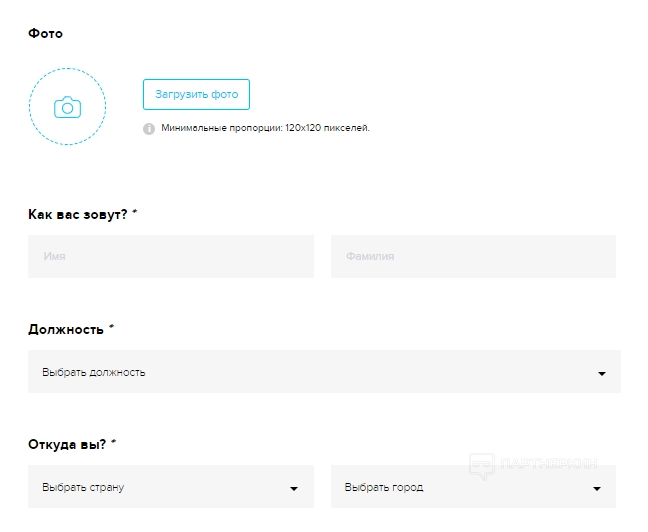Click the Должность field label
The height and width of the screenshot is (532, 648).
pyautogui.click(x=66, y=329)
